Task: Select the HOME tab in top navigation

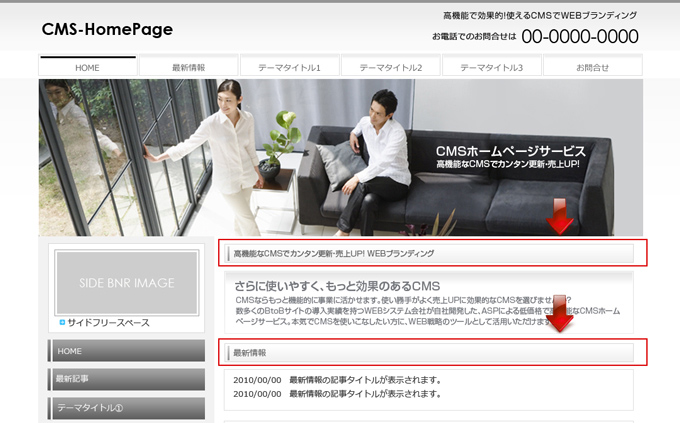Action: (x=88, y=67)
